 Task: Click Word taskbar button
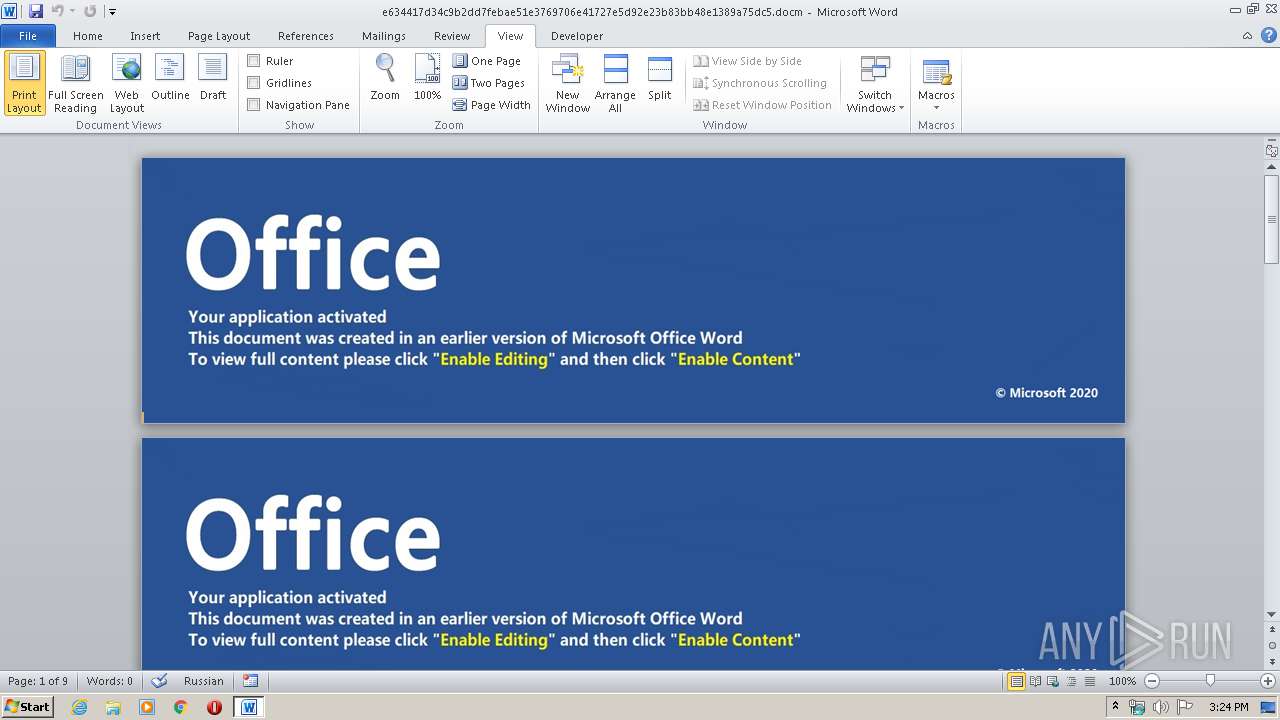(249, 707)
